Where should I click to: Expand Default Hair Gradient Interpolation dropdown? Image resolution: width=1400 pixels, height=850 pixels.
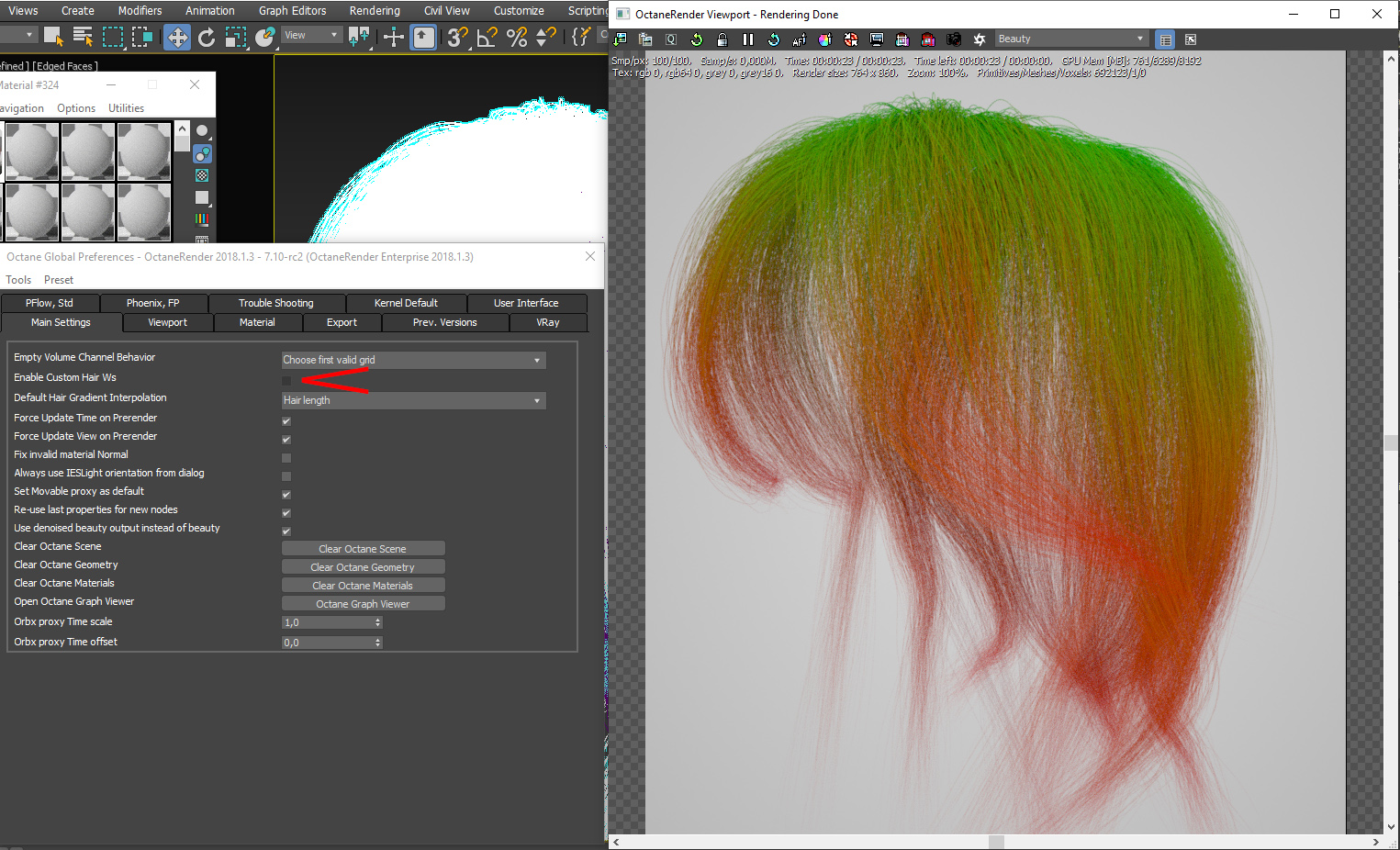pos(413,400)
